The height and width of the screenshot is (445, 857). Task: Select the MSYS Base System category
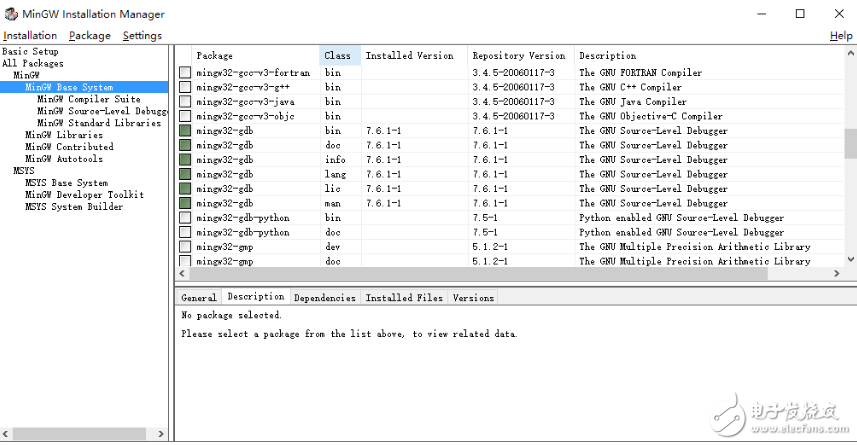click(66, 183)
